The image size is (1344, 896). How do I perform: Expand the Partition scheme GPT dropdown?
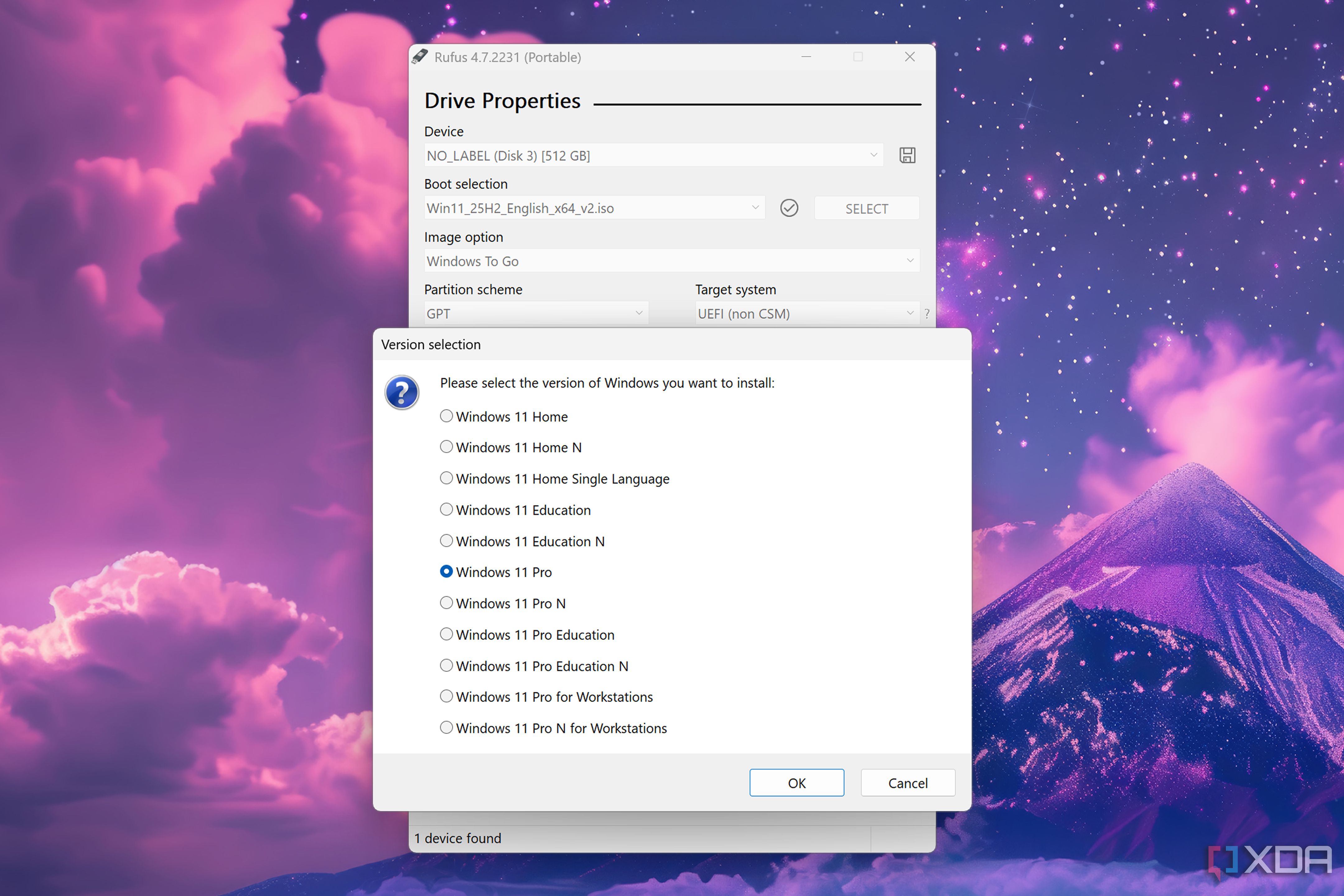(536, 313)
